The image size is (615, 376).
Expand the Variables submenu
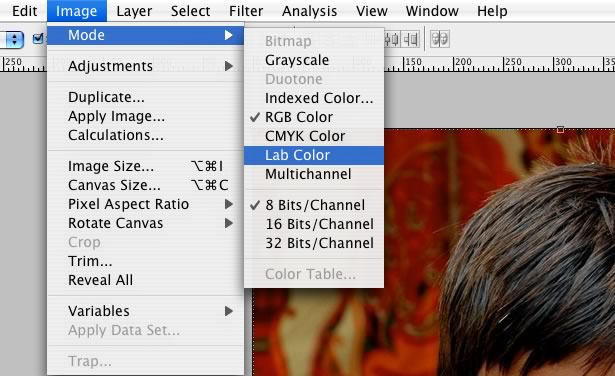146,311
